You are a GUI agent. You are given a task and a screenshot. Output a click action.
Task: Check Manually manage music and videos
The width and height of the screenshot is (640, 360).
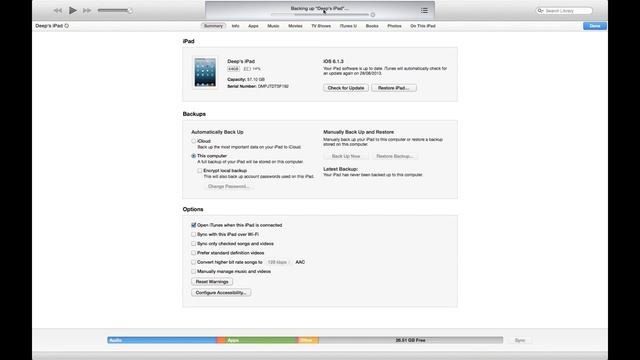point(193,271)
